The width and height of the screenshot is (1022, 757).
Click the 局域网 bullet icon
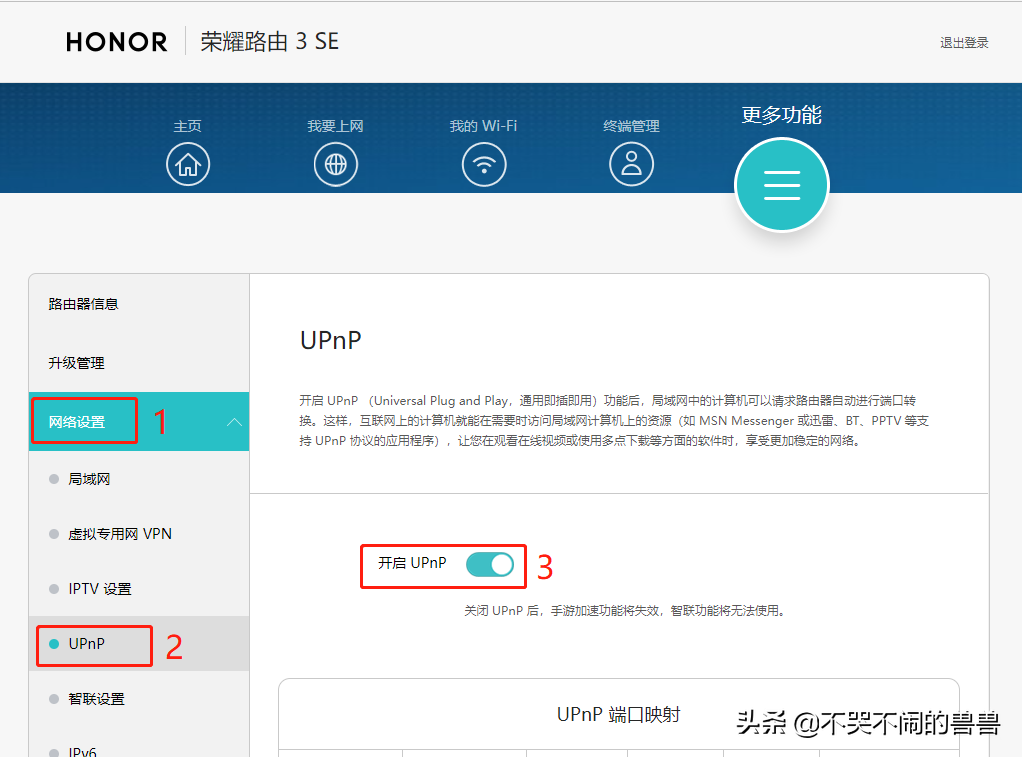pyautogui.click(x=53, y=479)
